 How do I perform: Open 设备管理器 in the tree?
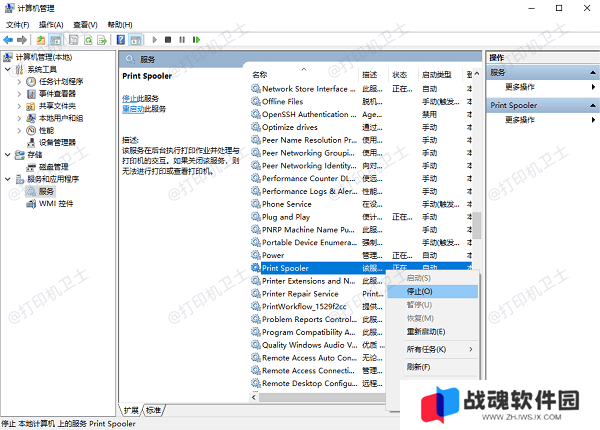57,143
